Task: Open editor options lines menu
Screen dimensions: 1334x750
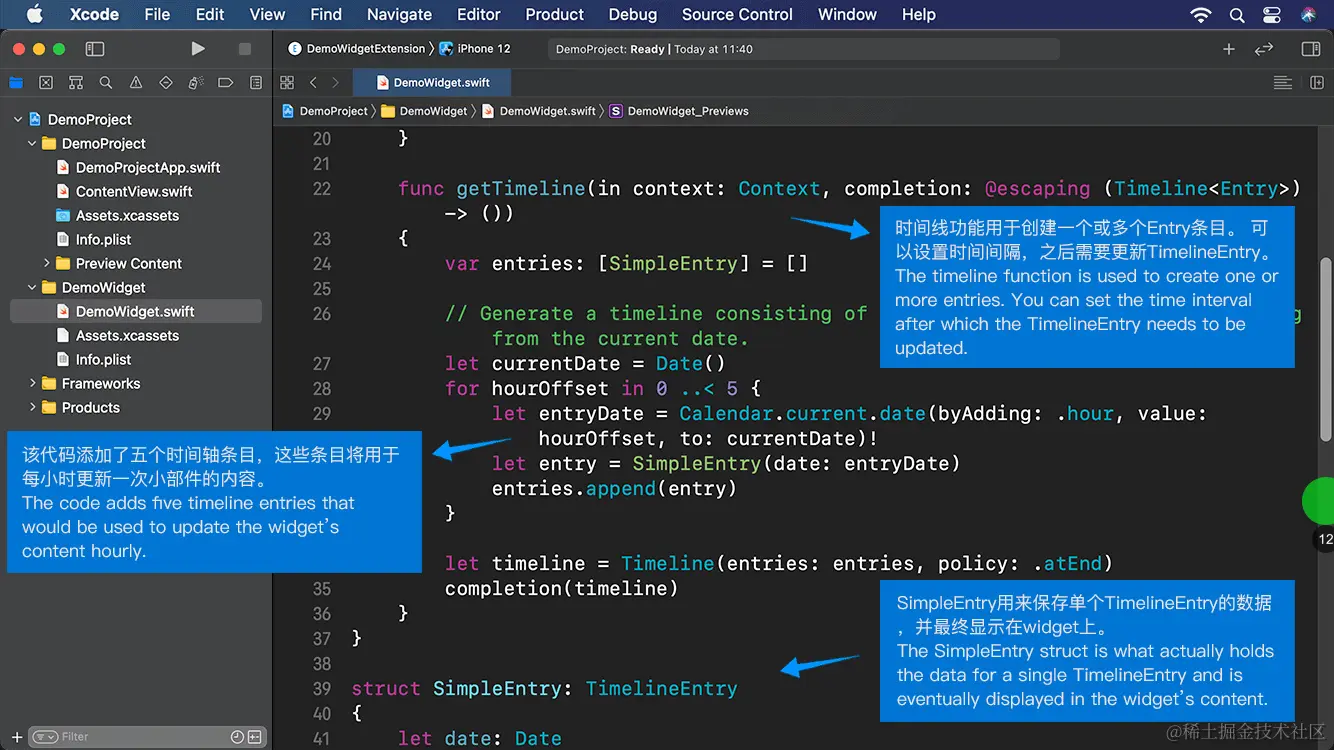Action: pos(1283,83)
